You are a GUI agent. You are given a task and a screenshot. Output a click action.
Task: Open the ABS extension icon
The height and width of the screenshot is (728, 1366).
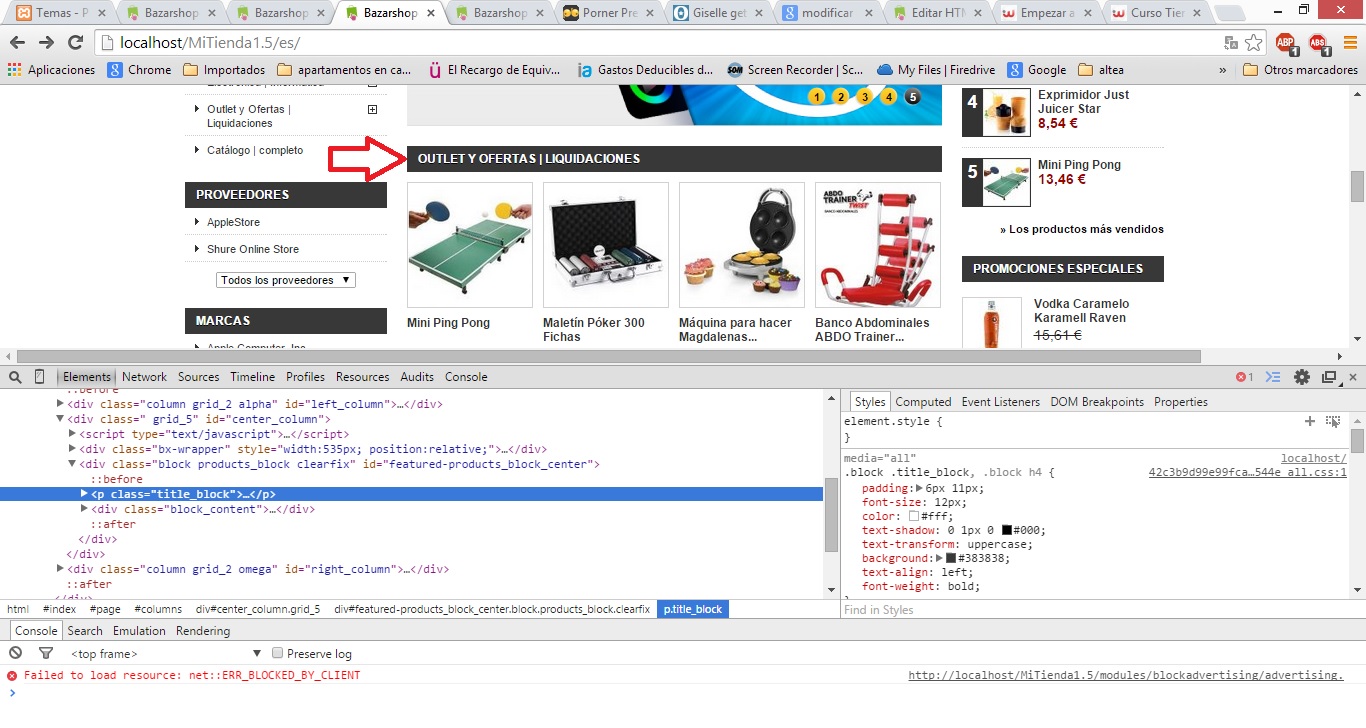1318,43
